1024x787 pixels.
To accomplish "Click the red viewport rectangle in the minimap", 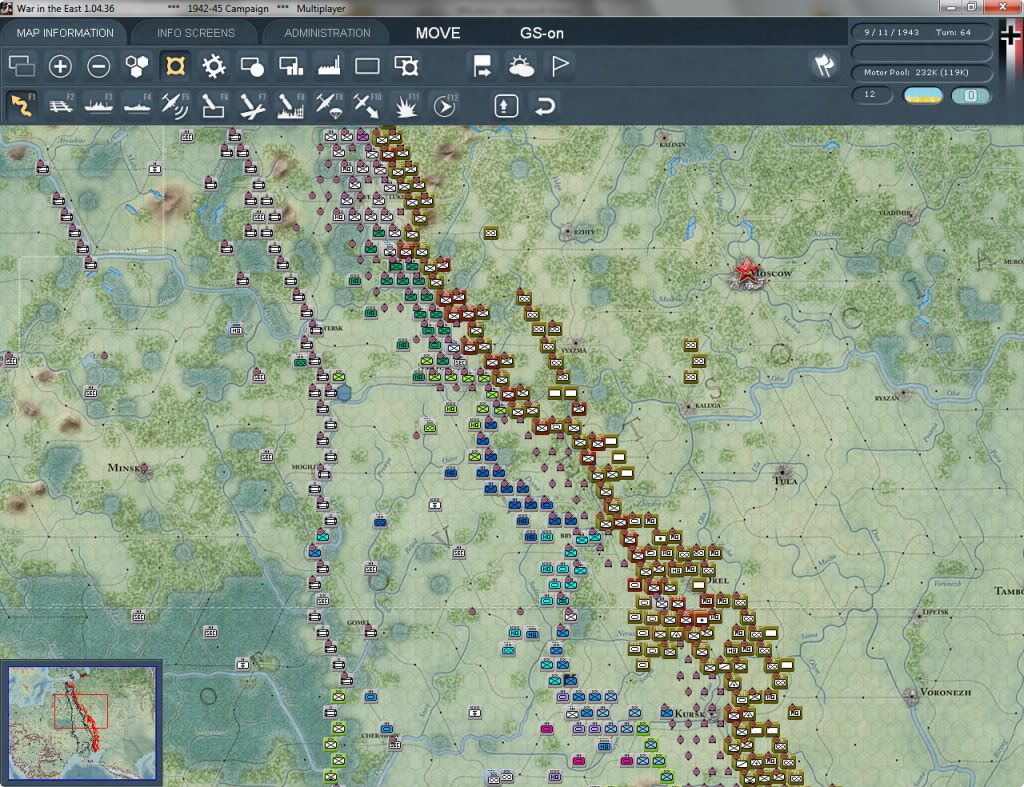I will pyautogui.click(x=80, y=711).
